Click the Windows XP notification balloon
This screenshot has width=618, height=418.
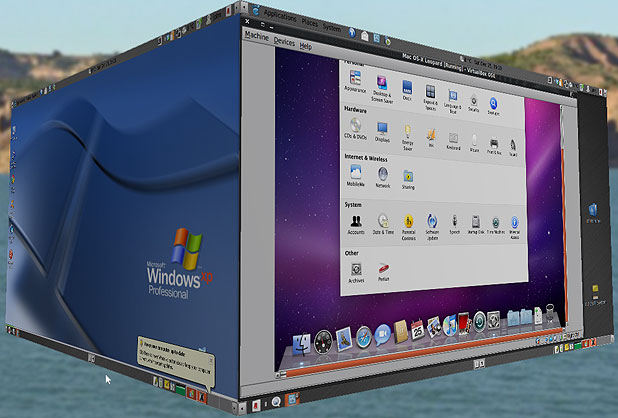176,362
